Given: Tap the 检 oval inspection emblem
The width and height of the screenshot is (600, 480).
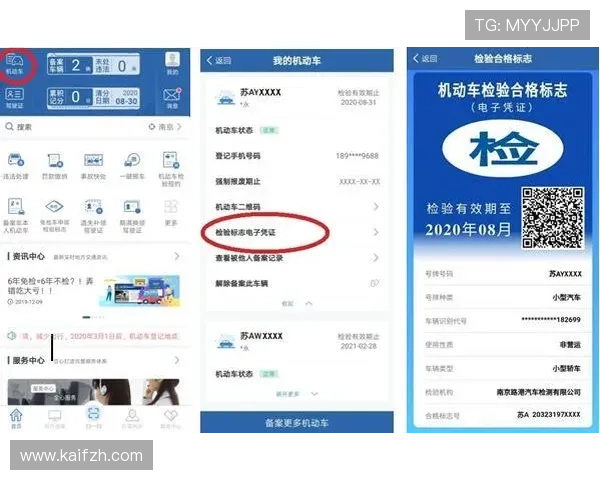Looking at the screenshot, I should [502, 149].
